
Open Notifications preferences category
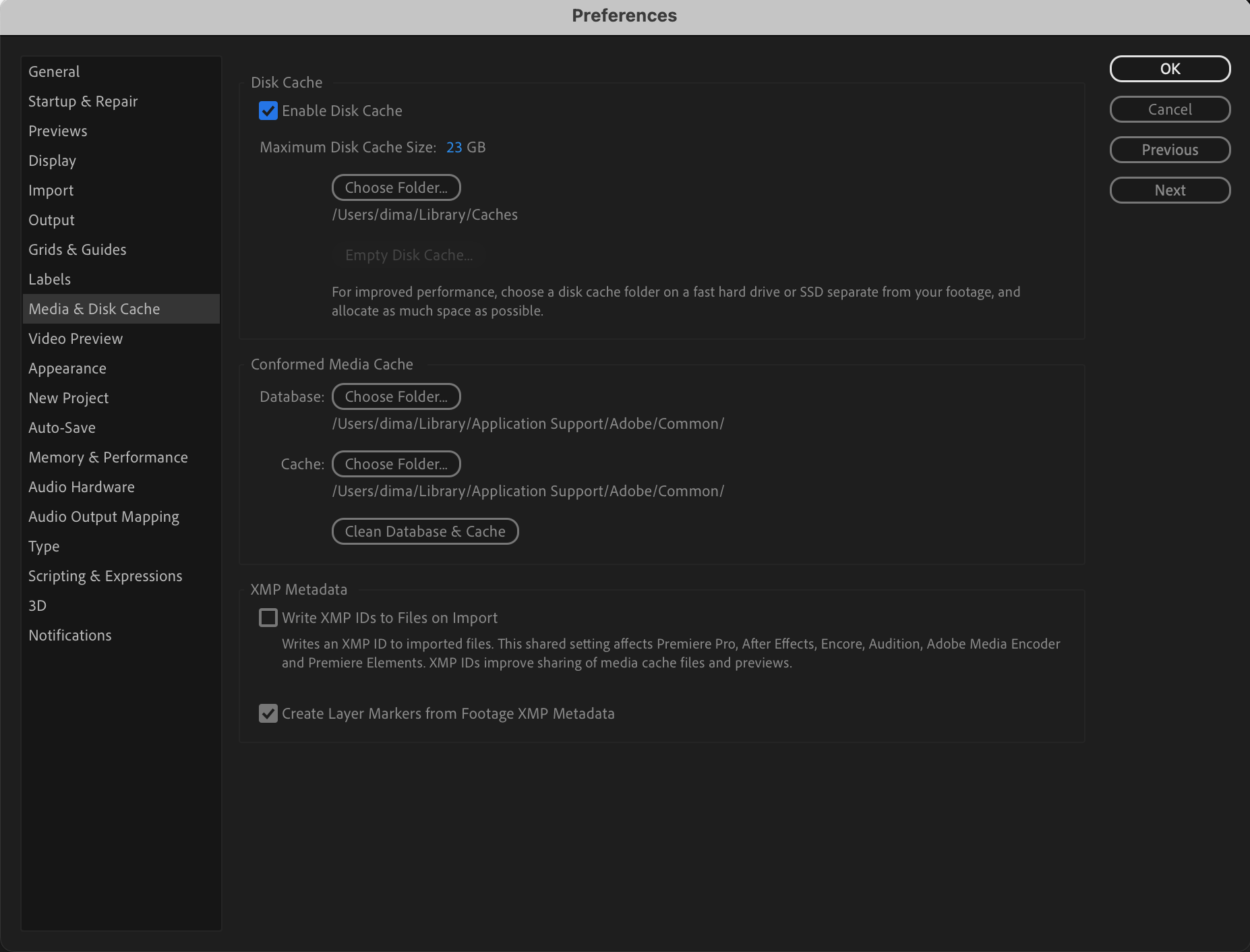(x=70, y=635)
